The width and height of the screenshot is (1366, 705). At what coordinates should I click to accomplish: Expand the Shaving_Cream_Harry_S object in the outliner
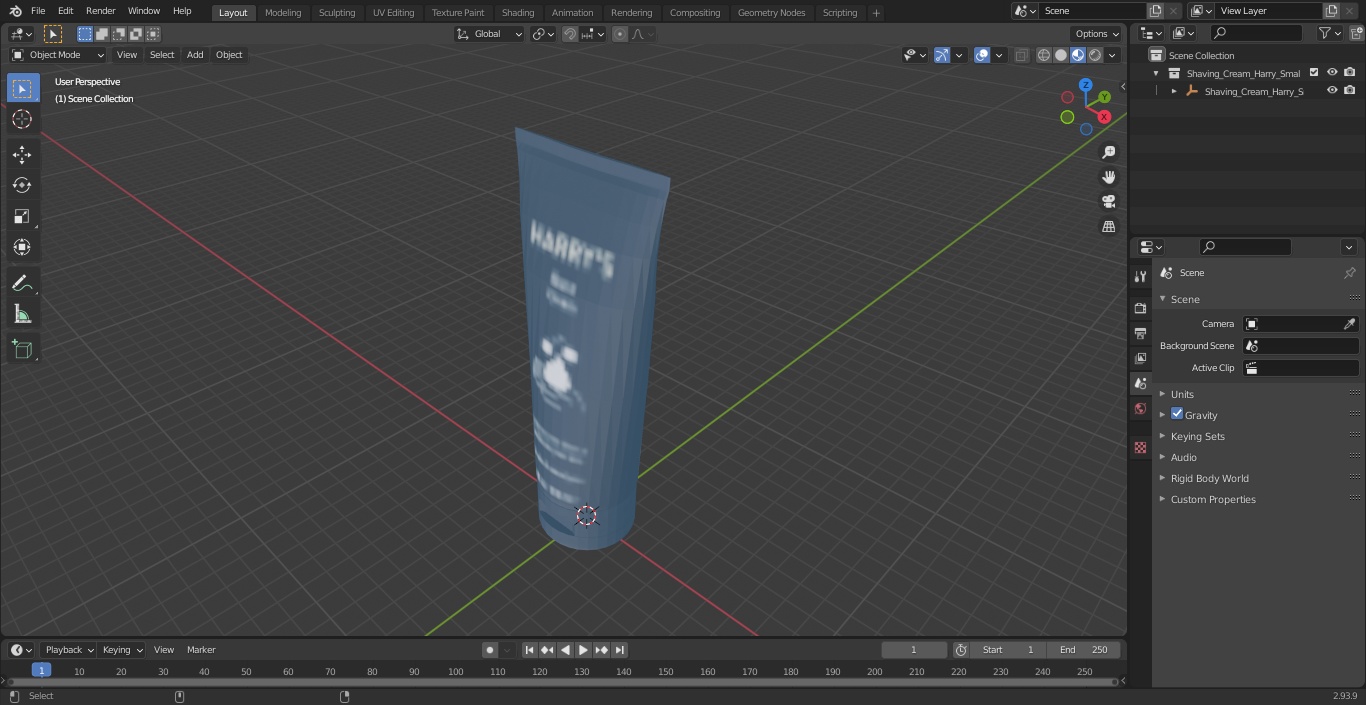1174,91
